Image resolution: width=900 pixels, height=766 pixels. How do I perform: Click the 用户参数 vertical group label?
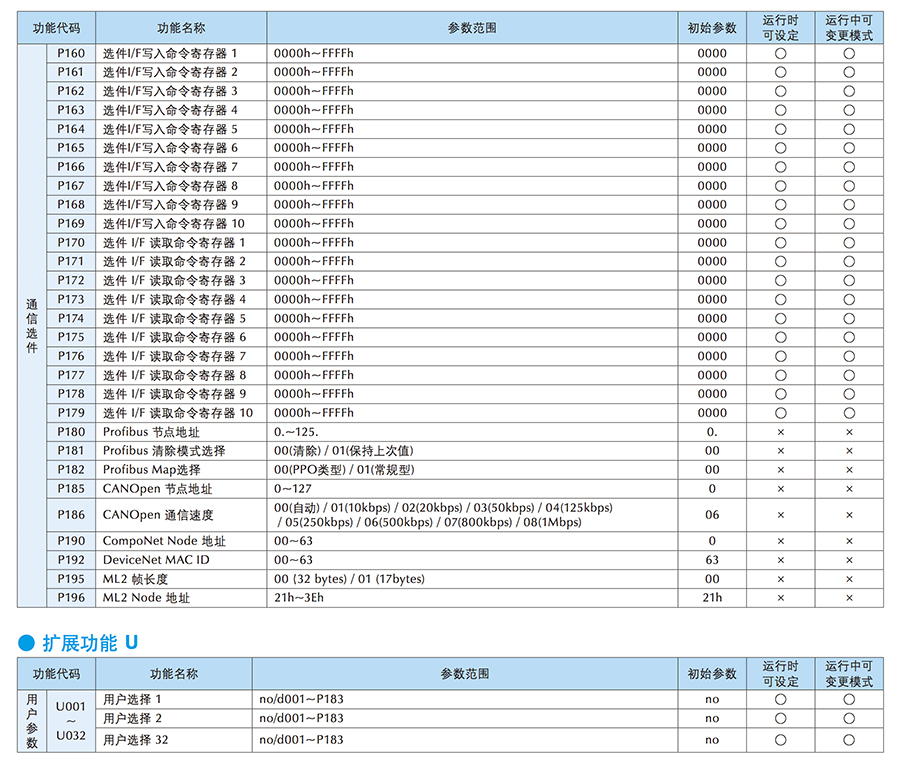(32, 720)
